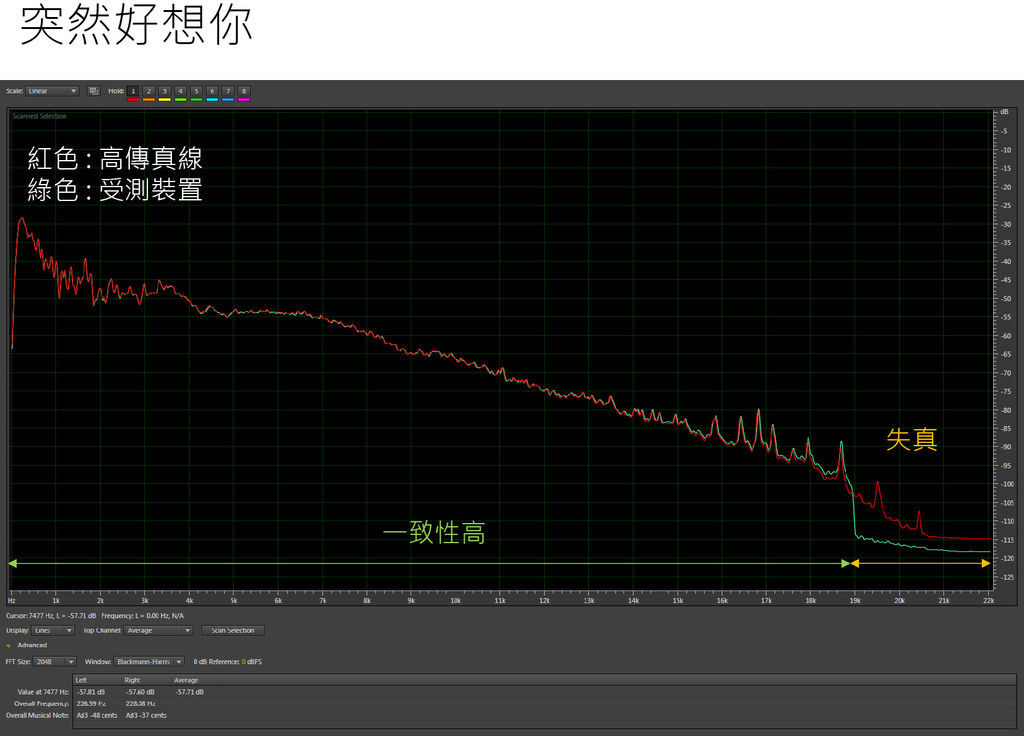Click the orange swatch under Hold 2
Image resolution: width=1024 pixels, height=736 pixels.
[x=149, y=99]
